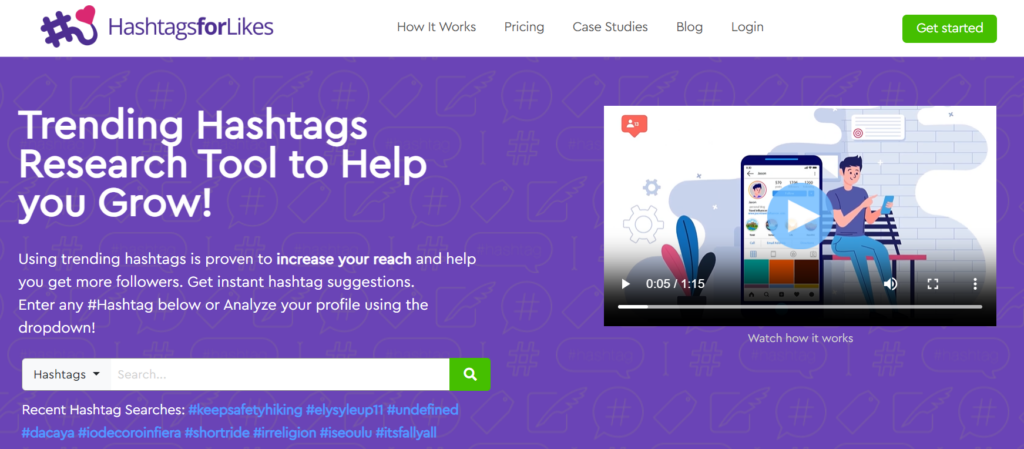Open recent search #iseoulu
This screenshot has width=1024, height=449.
pyautogui.click(x=347, y=433)
